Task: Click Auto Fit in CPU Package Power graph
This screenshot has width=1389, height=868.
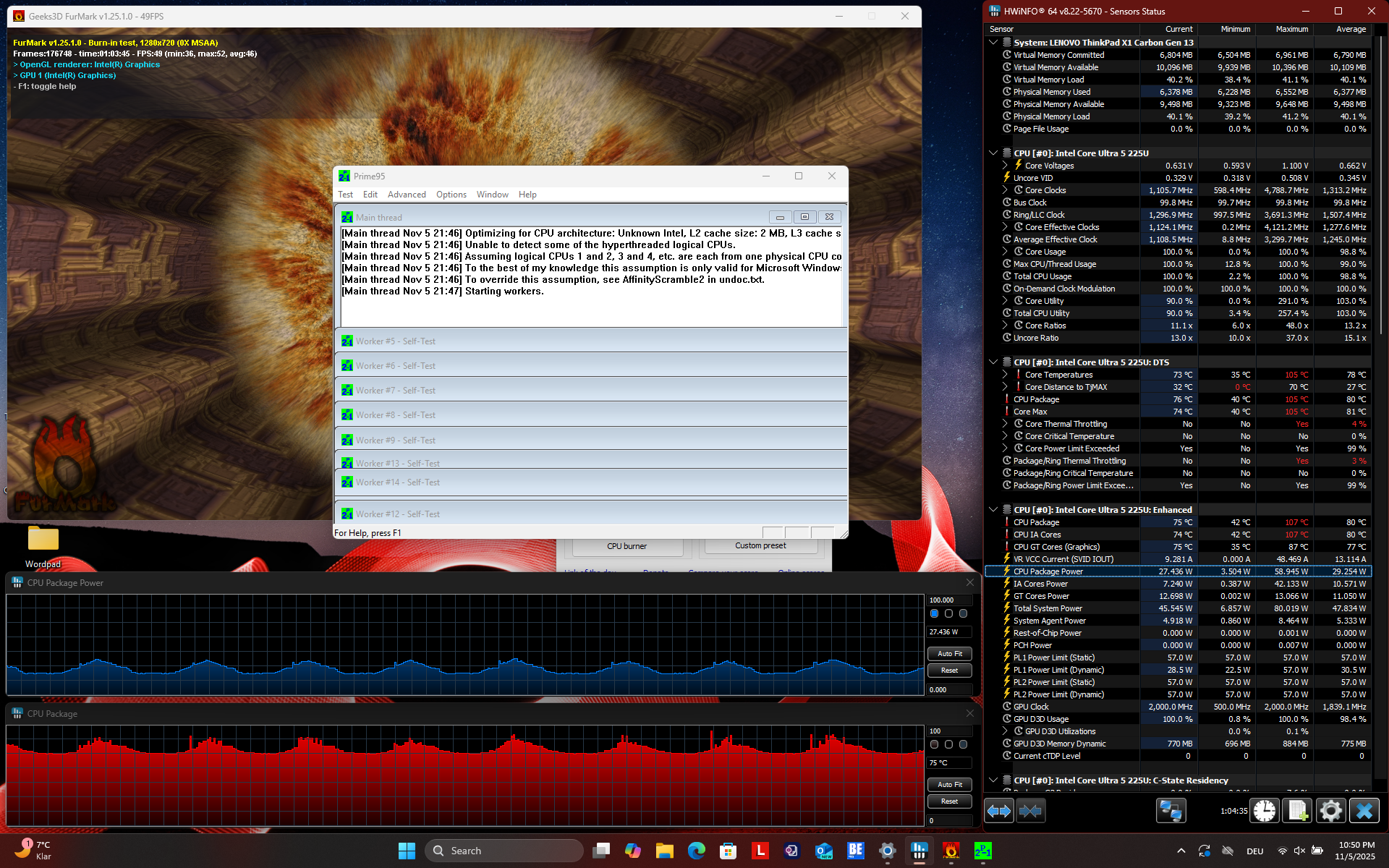Action: click(x=949, y=654)
